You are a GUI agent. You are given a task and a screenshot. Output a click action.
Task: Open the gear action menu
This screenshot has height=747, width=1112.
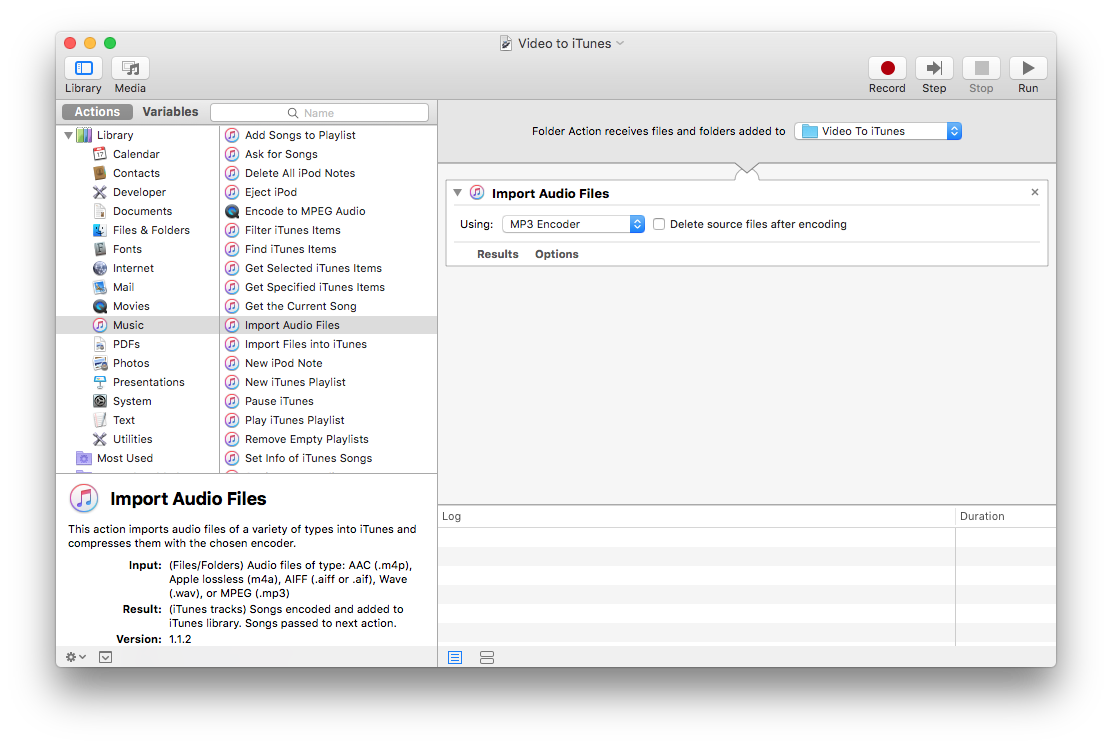[x=75, y=657]
